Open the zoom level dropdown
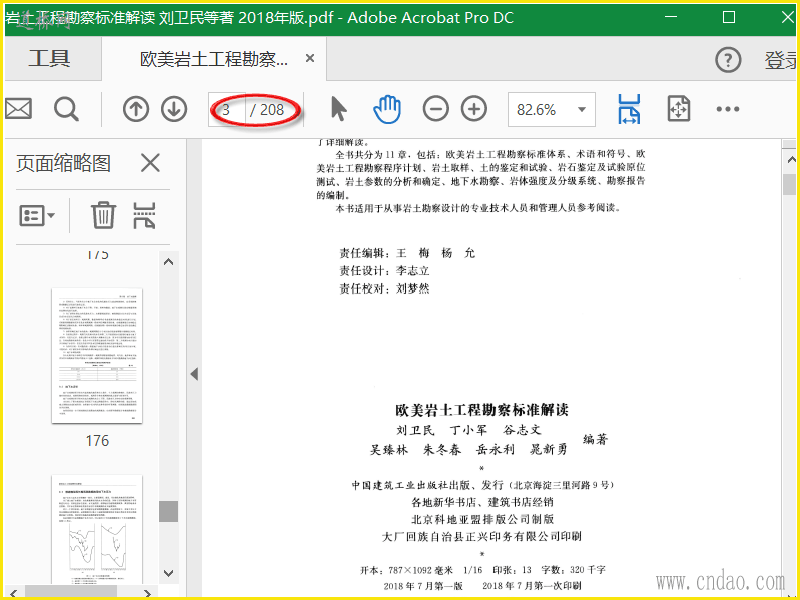The height and width of the screenshot is (600, 800). point(582,109)
